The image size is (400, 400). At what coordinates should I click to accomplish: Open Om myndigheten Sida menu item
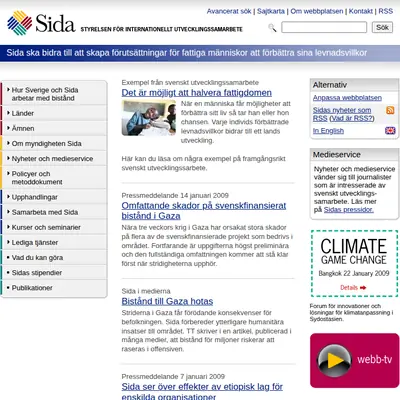click(54, 143)
